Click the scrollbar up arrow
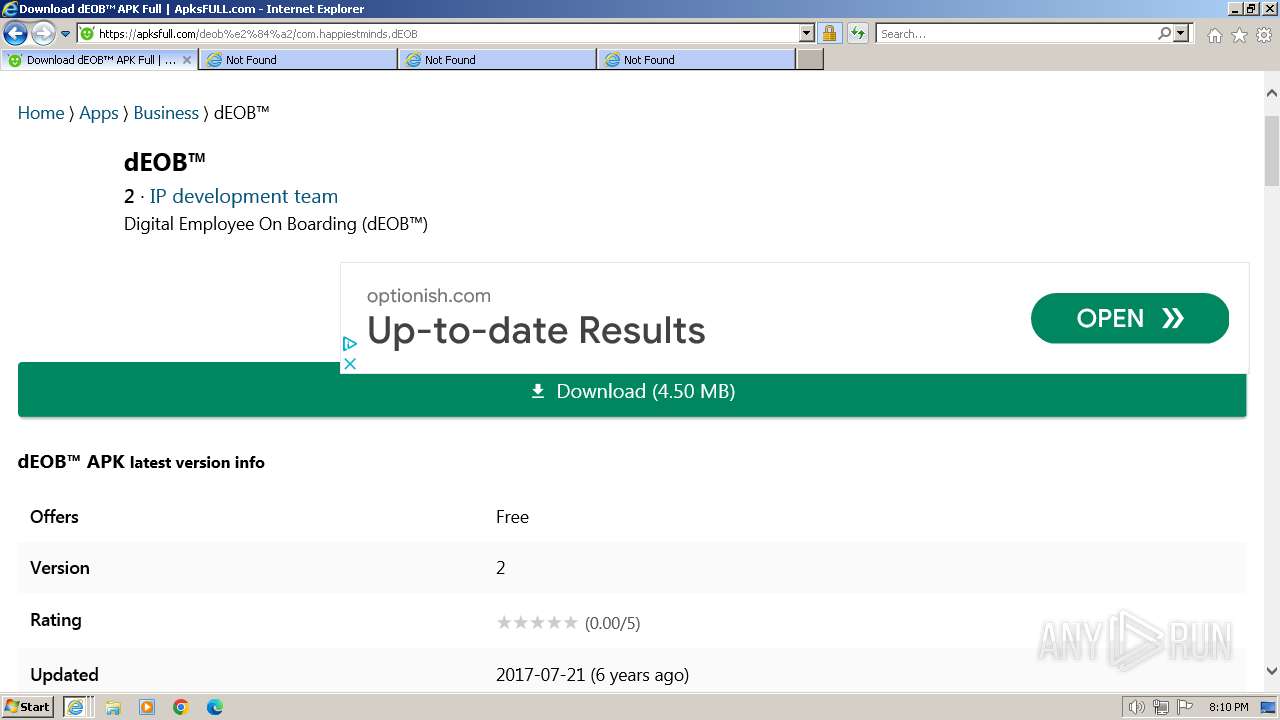The image size is (1280, 720). point(1272,93)
